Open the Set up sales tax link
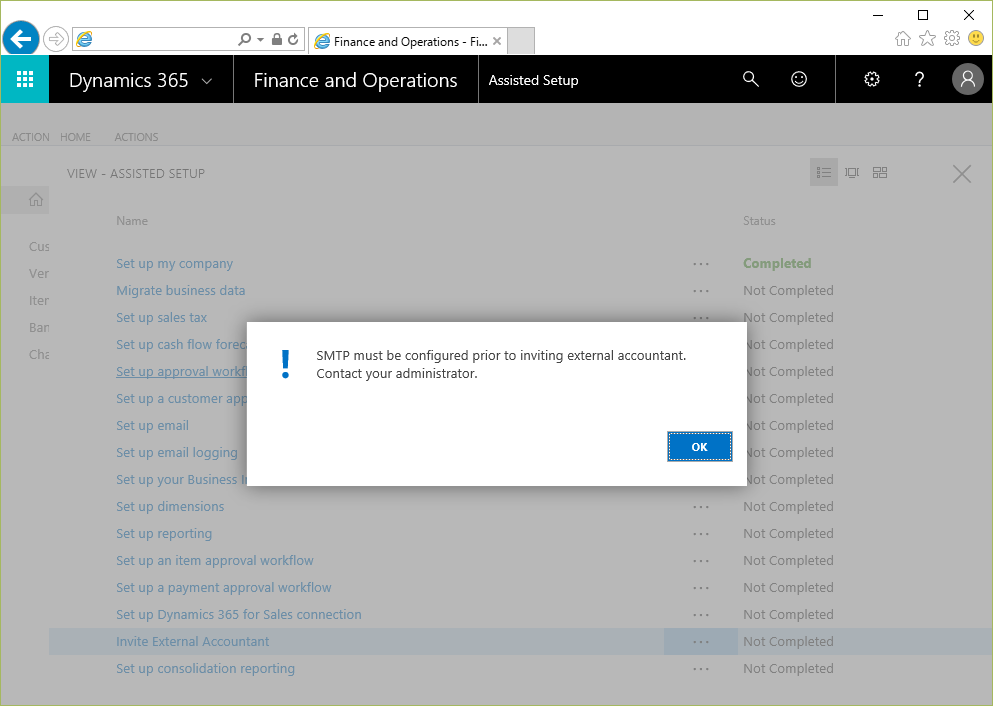Image resolution: width=993 pixels, height=706 pixels. pos(161,318)
